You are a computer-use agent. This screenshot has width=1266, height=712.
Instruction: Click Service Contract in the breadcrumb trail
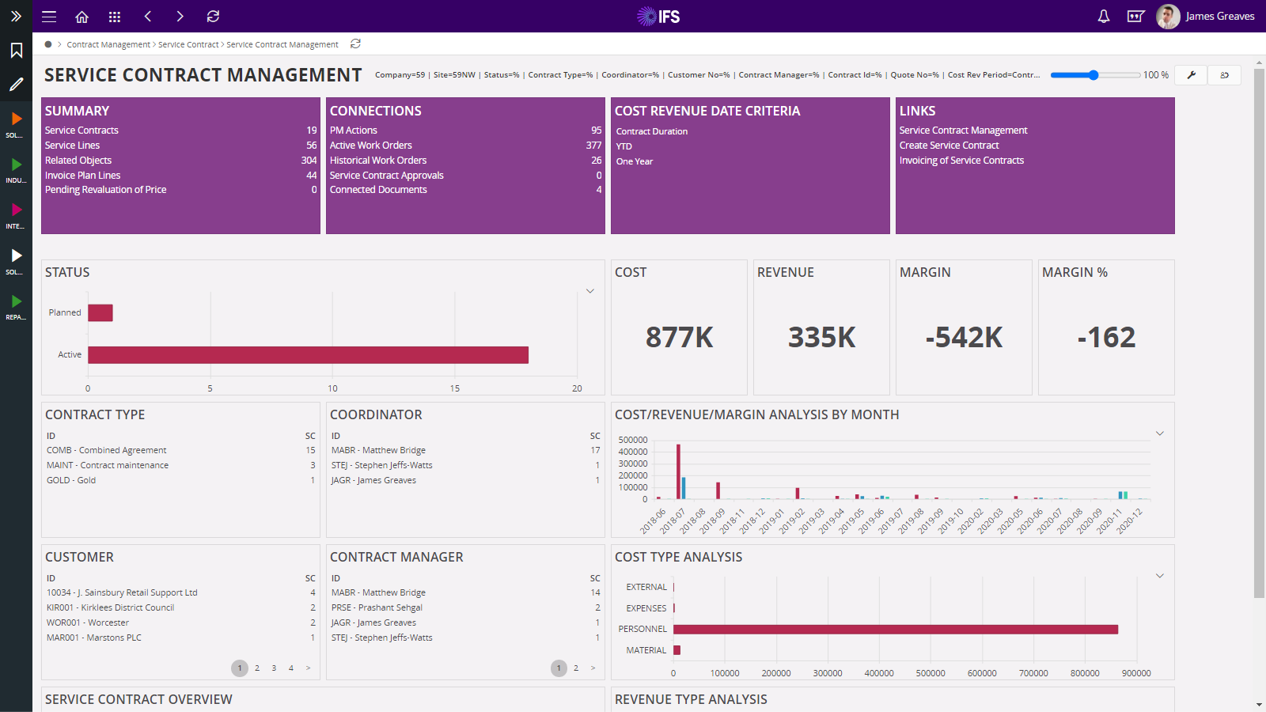coord(191,44)
